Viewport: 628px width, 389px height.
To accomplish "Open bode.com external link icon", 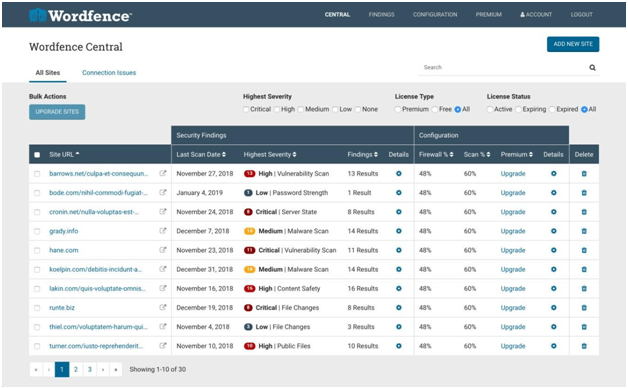I will (163, 193).
